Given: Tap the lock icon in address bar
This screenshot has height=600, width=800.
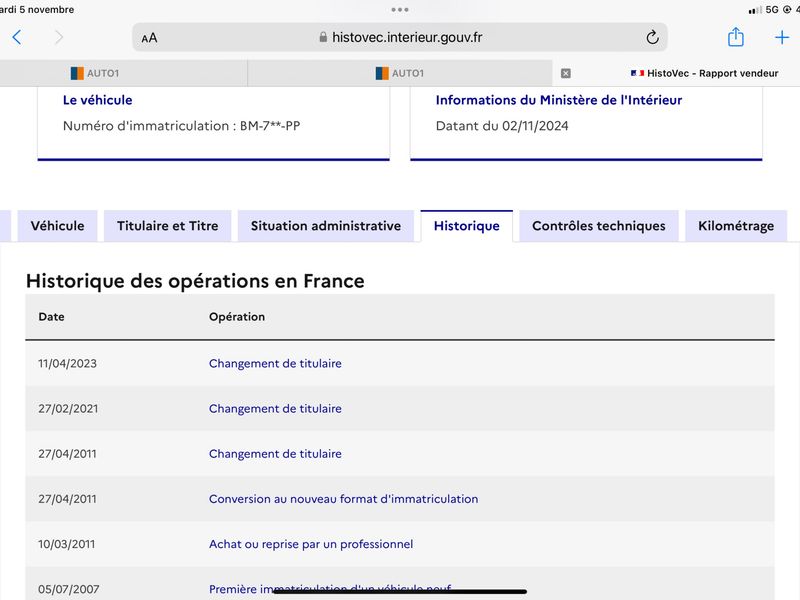Looking at the screenshot, I should point(323,37).
